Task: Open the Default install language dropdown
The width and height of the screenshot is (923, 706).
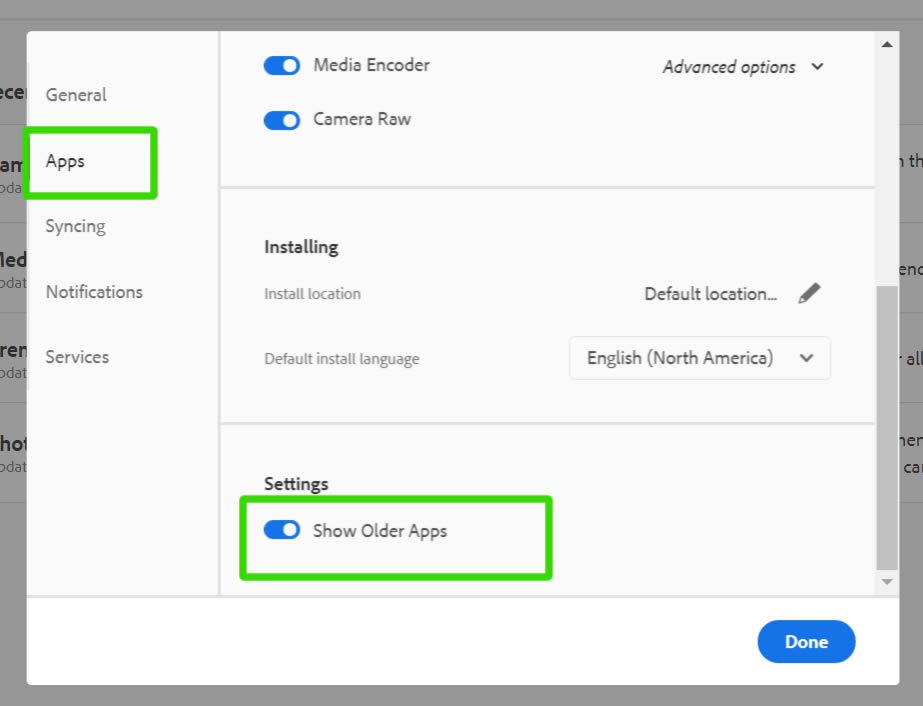Action: coord(699,358)
